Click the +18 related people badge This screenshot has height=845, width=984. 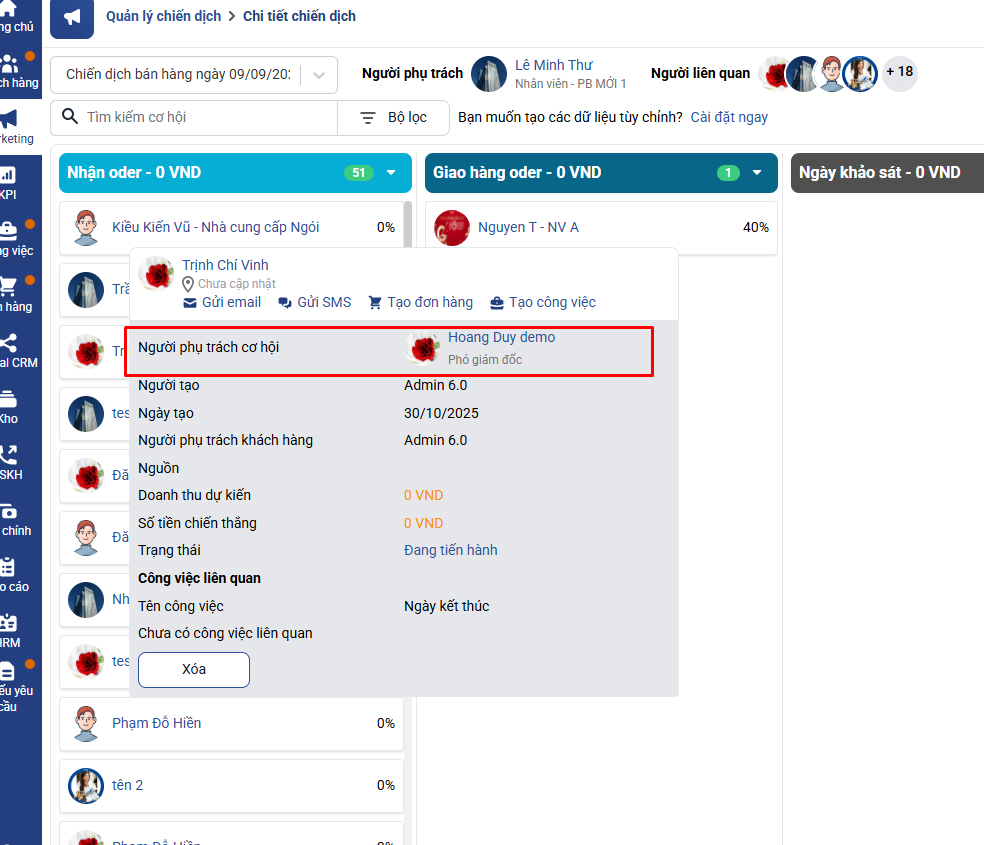899,72
